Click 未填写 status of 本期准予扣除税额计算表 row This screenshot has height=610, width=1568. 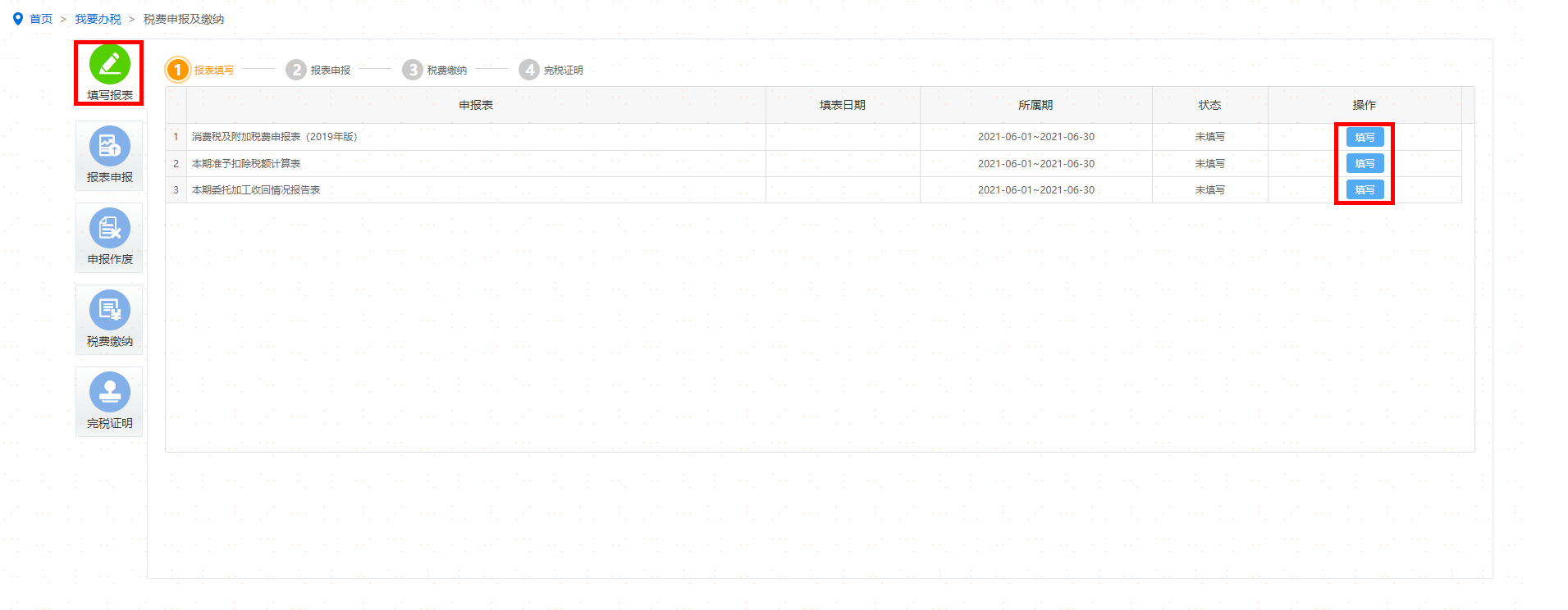(1209, 163)
